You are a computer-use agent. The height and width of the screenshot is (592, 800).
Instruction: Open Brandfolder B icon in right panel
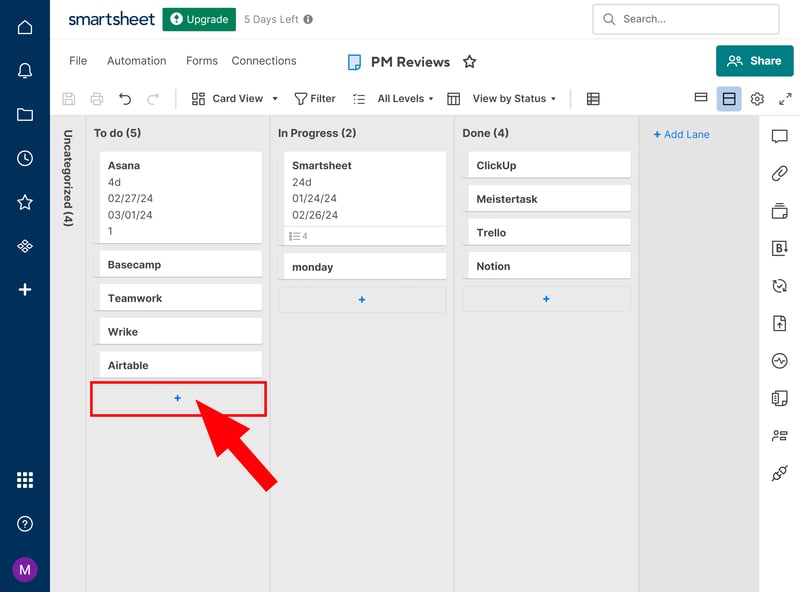tap(779, 248)
